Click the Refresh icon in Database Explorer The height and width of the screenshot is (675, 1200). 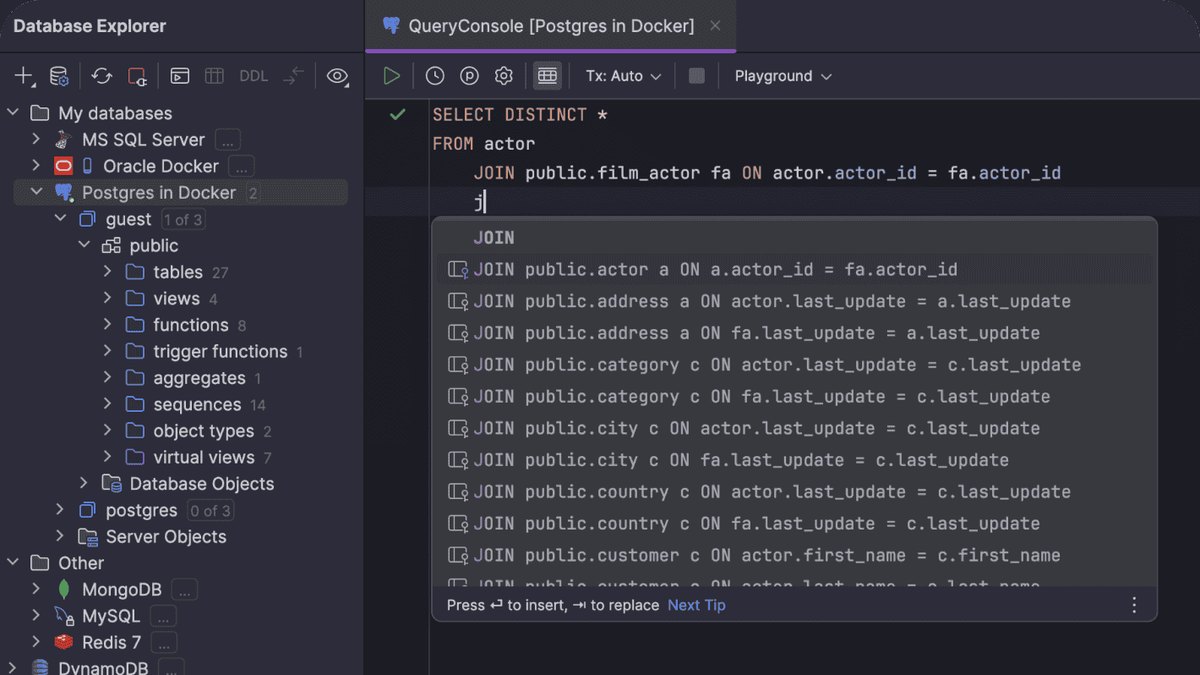click(x=102, y=76)
